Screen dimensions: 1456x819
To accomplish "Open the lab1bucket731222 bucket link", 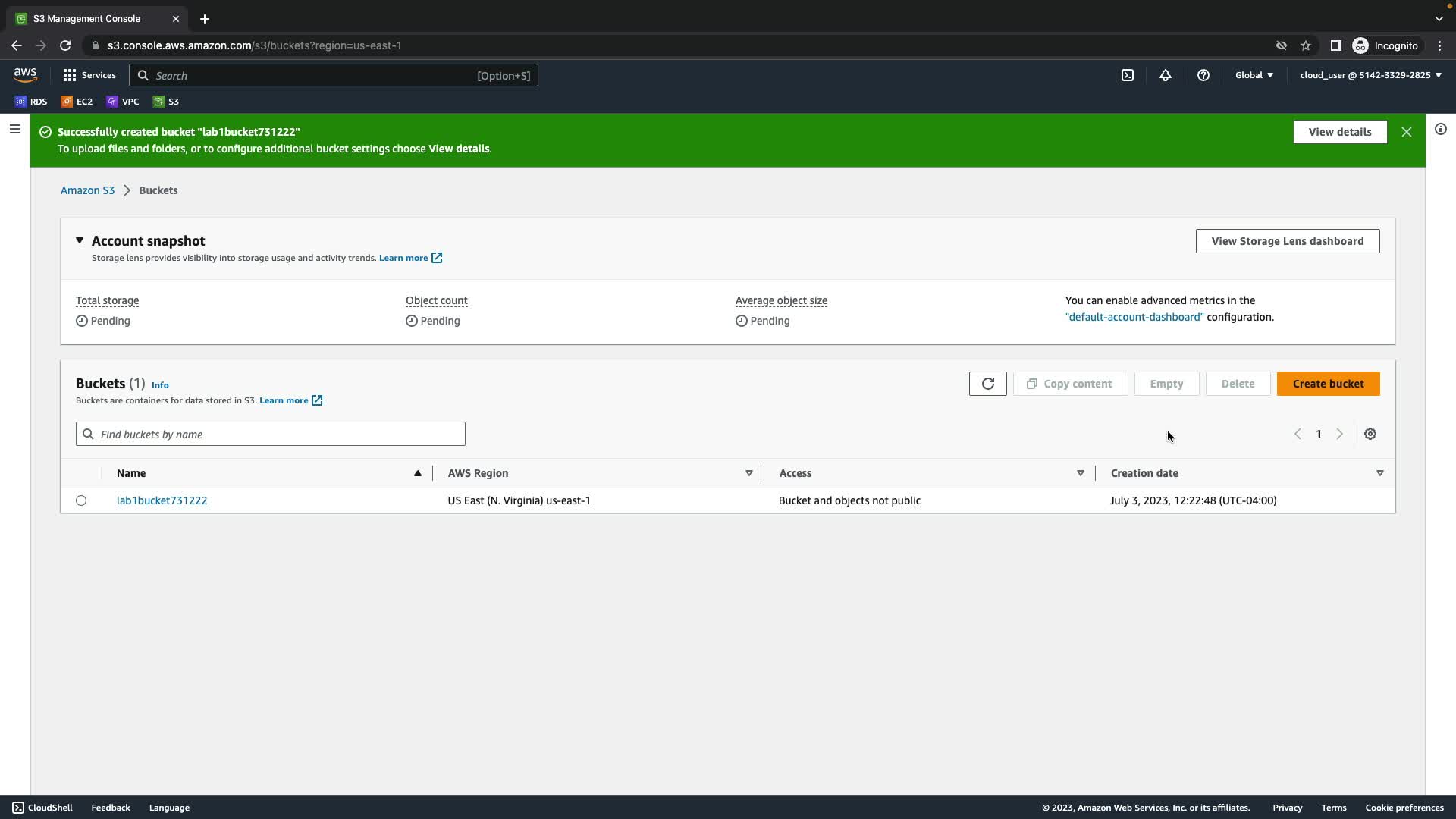I will point(162,500).
